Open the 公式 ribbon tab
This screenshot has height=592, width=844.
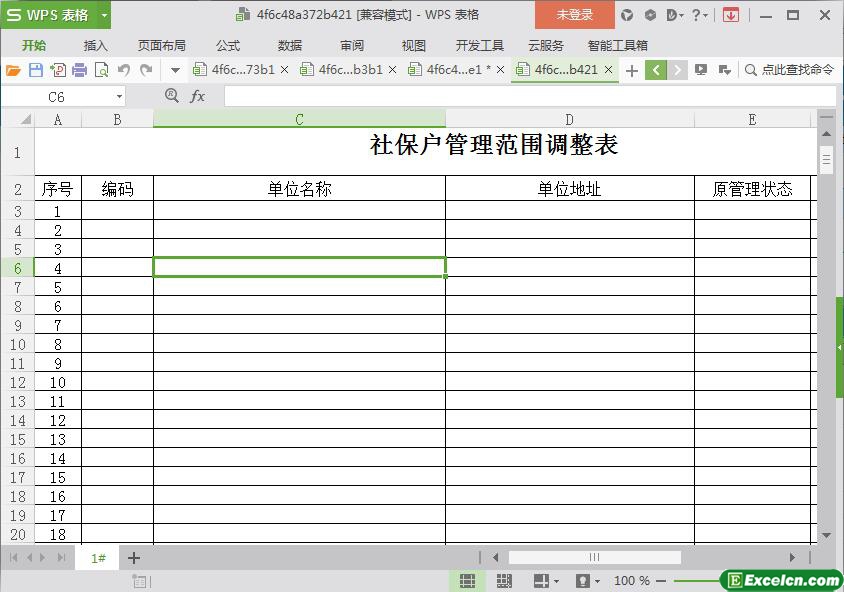[x=228, y=46]
